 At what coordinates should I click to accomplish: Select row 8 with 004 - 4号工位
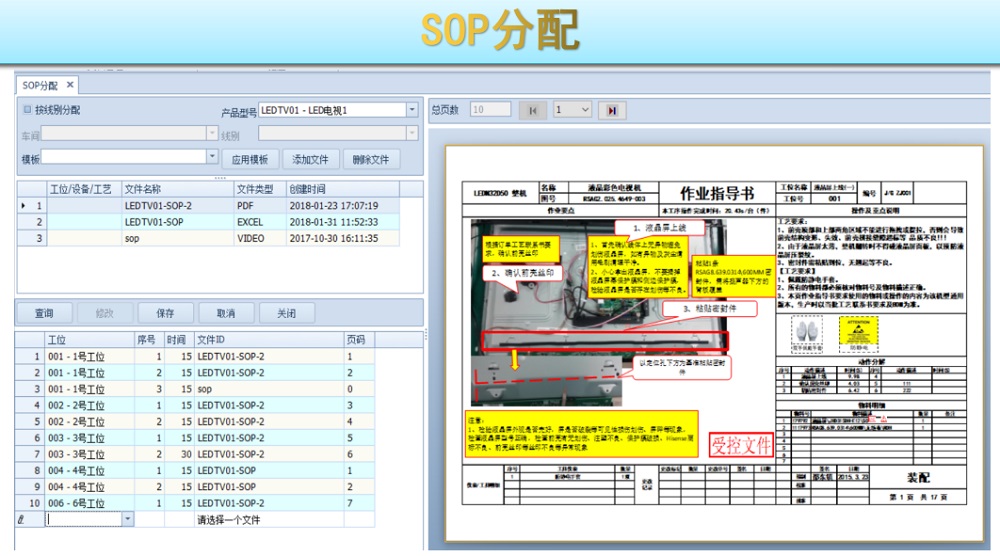(x=195, y=471)
